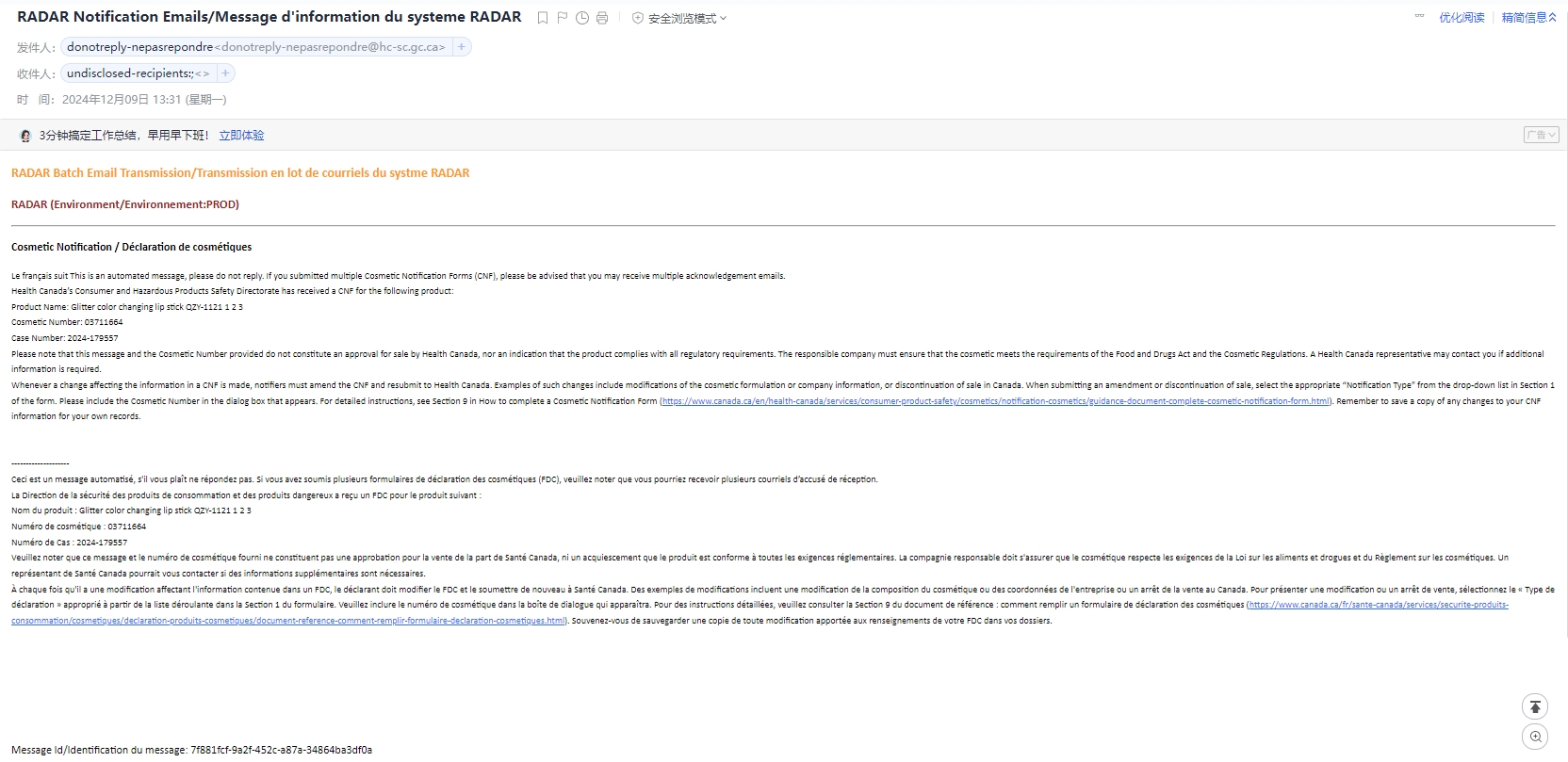The image size is (1568, 762).
Task: Jump back to top of the email
Action: pos(1535,706)
